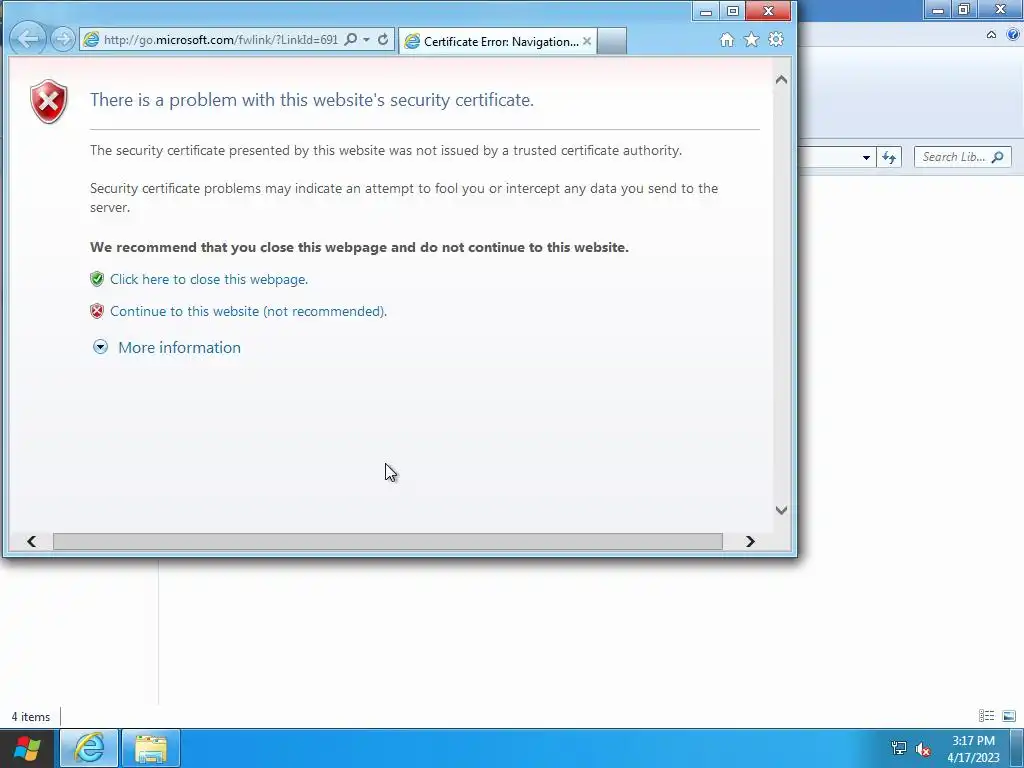The height and width of the screenshot is (768, 1024).
Task: Click green shield icon beside close webpage link
Action: click(97, 280)
